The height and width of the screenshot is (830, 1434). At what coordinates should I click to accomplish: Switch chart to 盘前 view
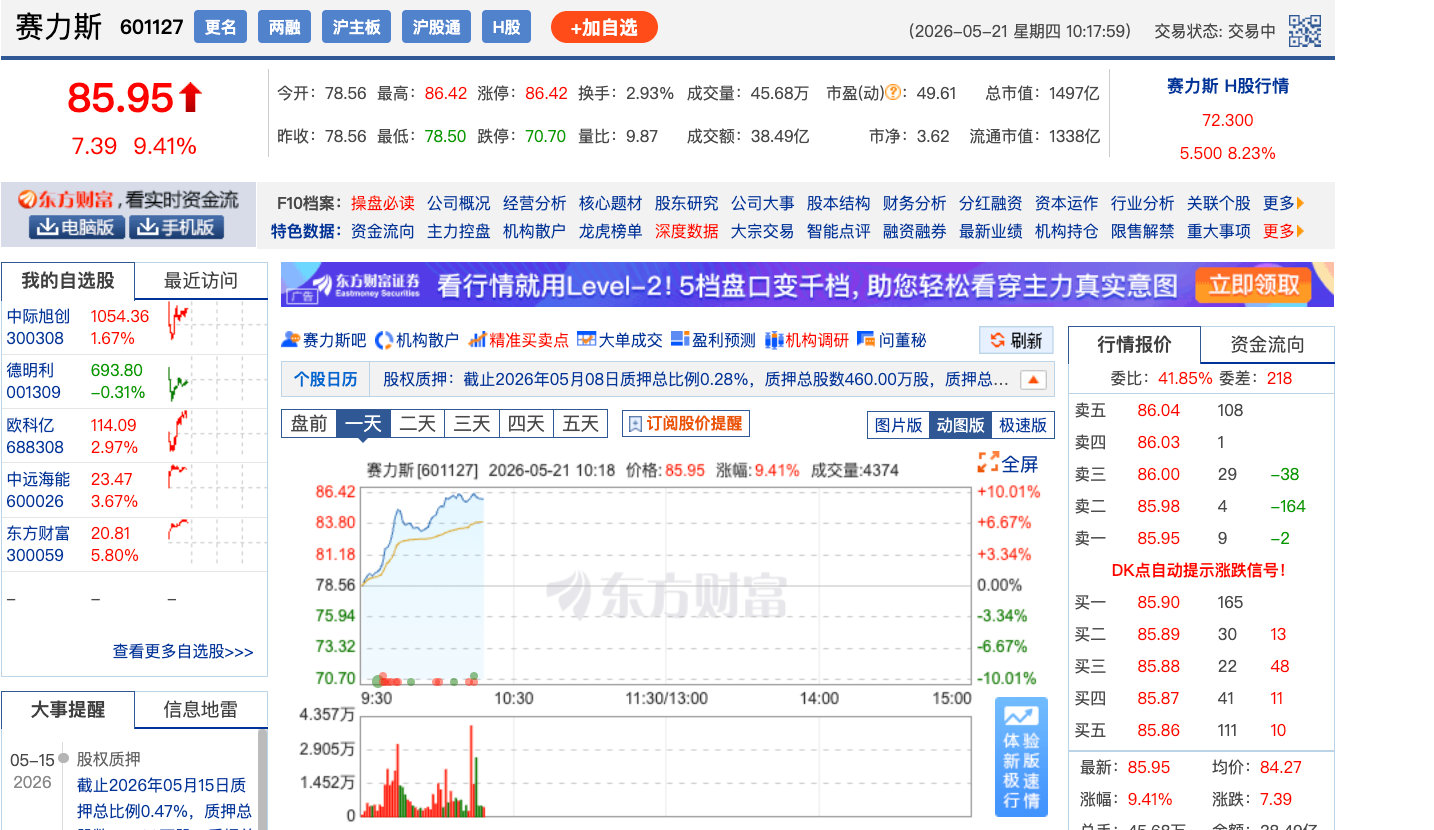click(309, 423)
